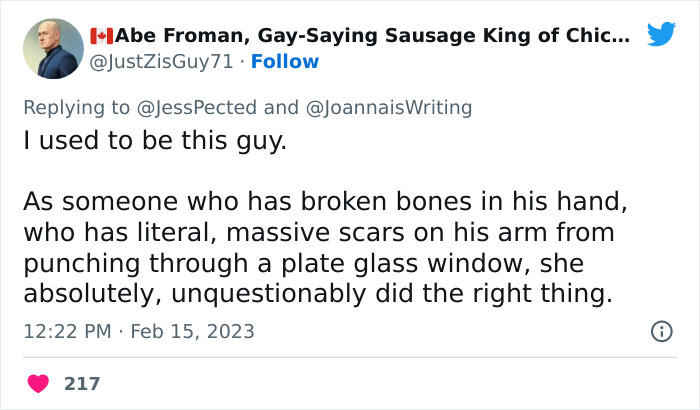Click the line about punching a plate glass window
700x410 pixels.
click(x=304, y=264)
